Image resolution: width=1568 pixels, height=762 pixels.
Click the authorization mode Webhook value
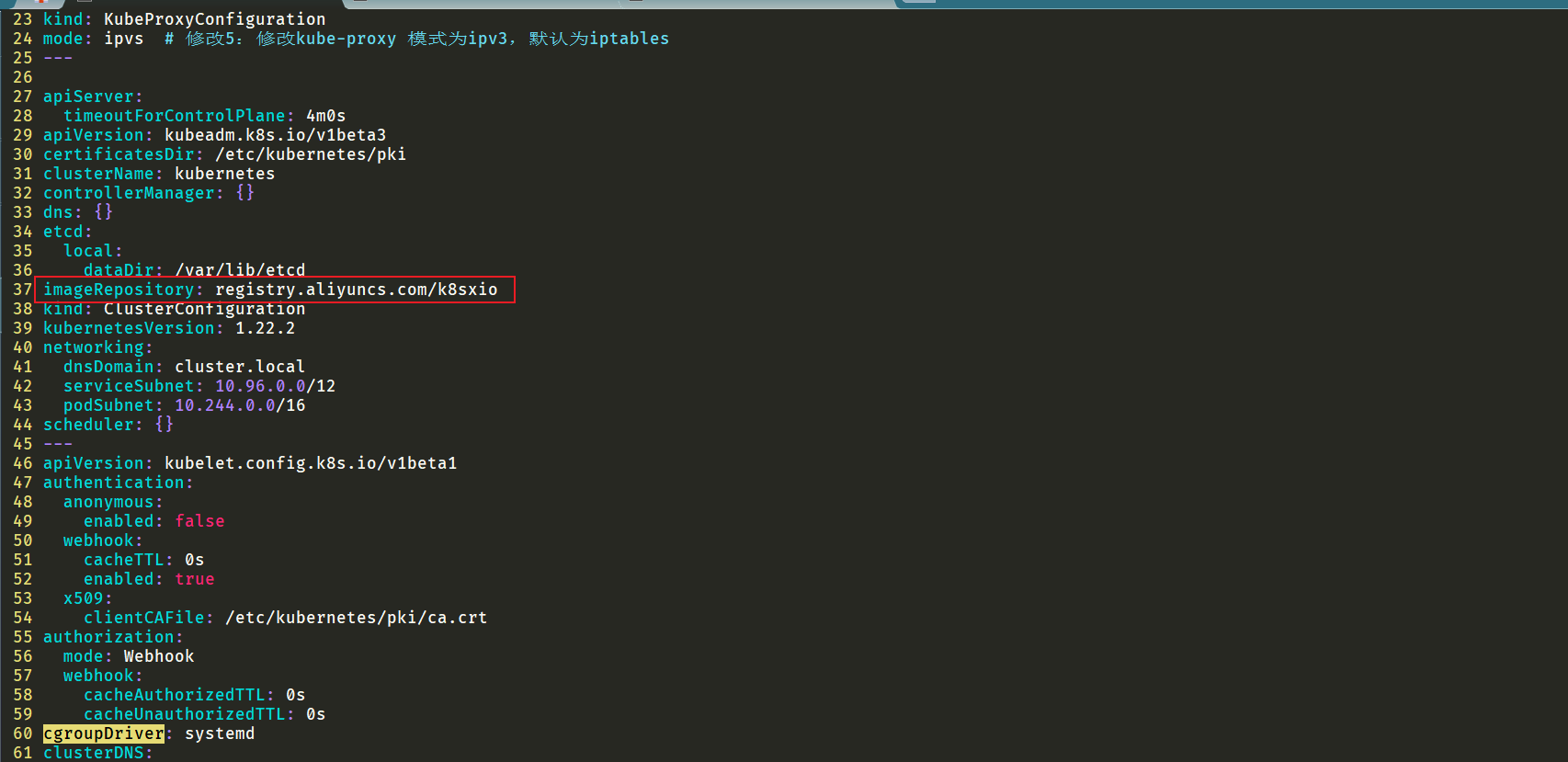click(x=159, y=656)
